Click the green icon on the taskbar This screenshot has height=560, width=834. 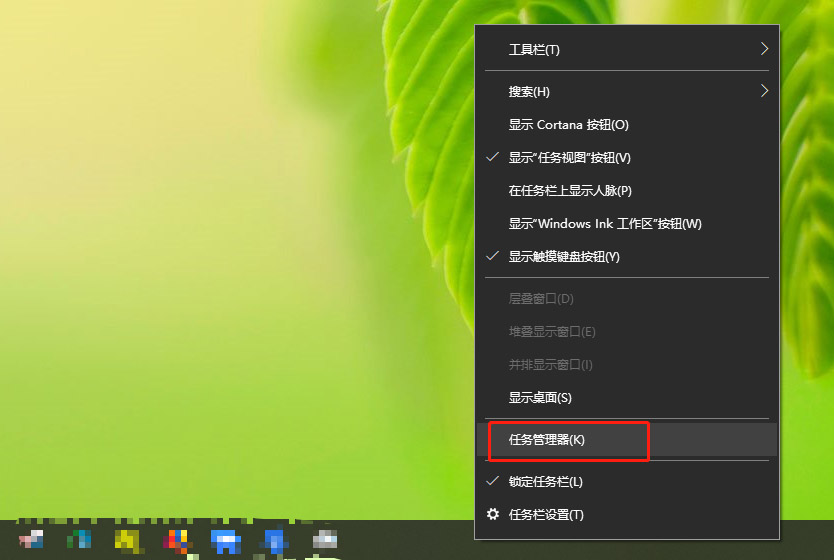(x=79, y=541)
